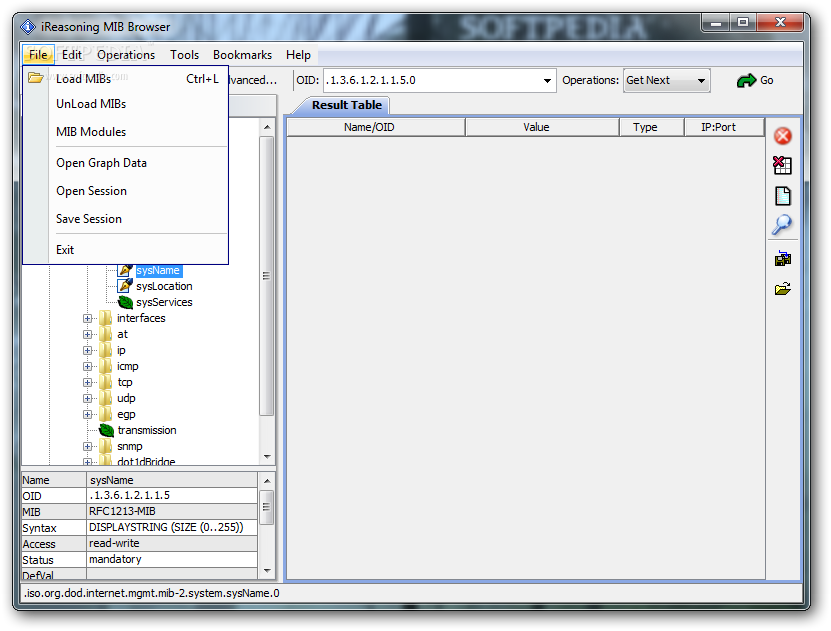Click the folder icon of icmp node
The image size is (831, 631).
(105, 366)
